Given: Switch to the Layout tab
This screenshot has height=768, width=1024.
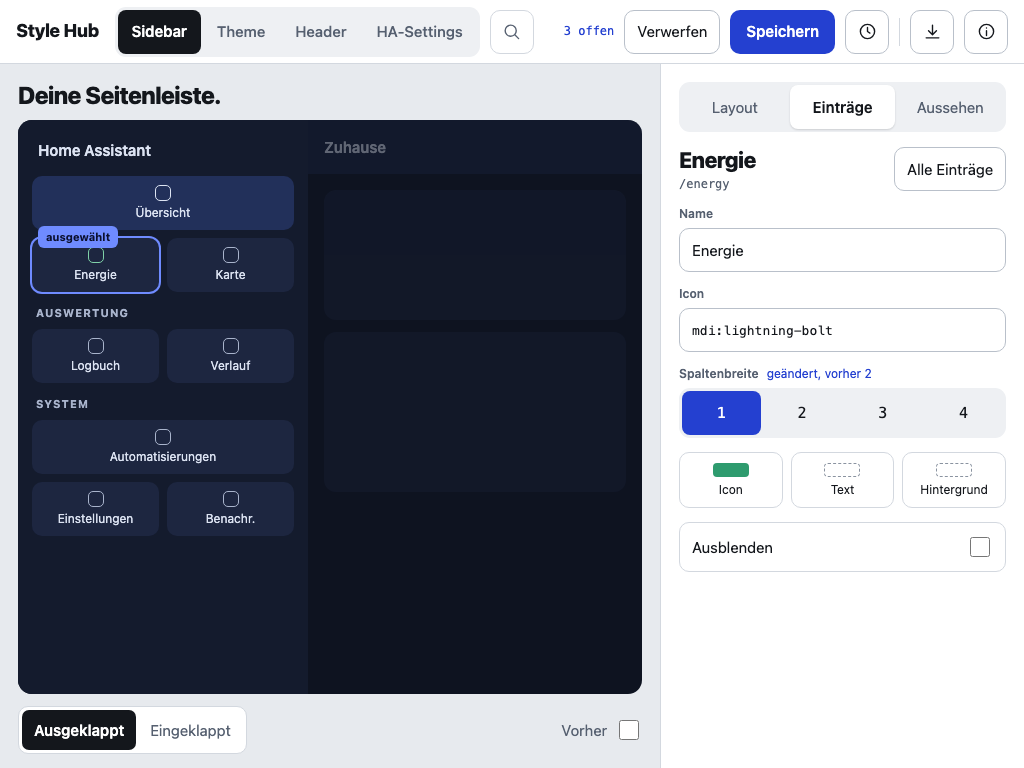Looking at the screenshot, I should click(x=735, y=107).
